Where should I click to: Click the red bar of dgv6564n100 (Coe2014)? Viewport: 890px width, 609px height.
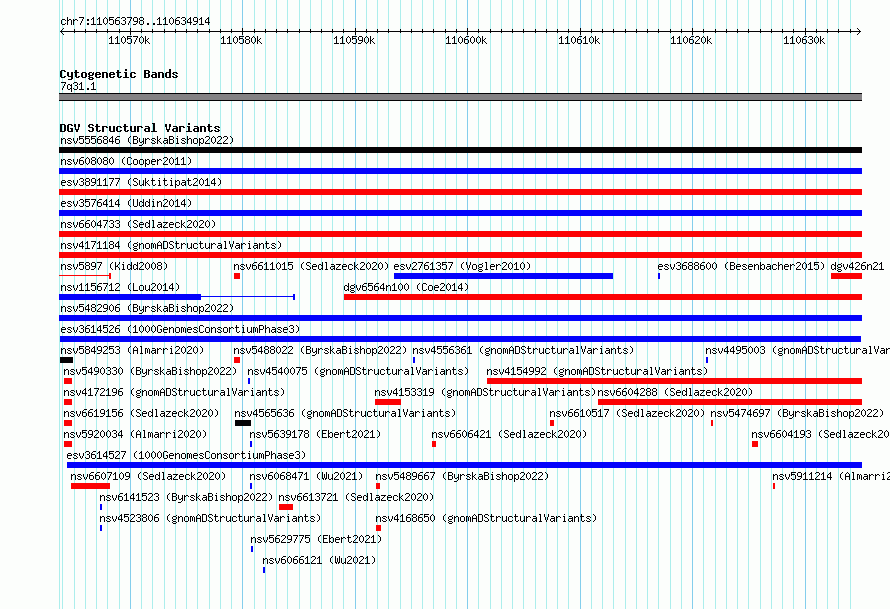603,297
